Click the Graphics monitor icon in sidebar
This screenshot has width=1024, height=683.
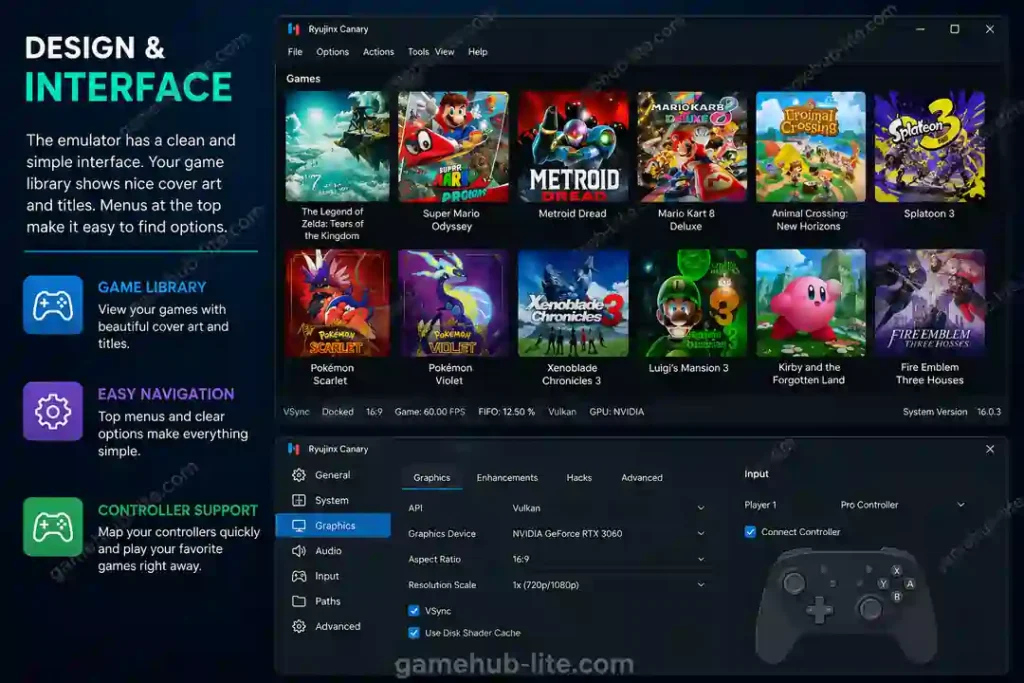click(299, 526)
